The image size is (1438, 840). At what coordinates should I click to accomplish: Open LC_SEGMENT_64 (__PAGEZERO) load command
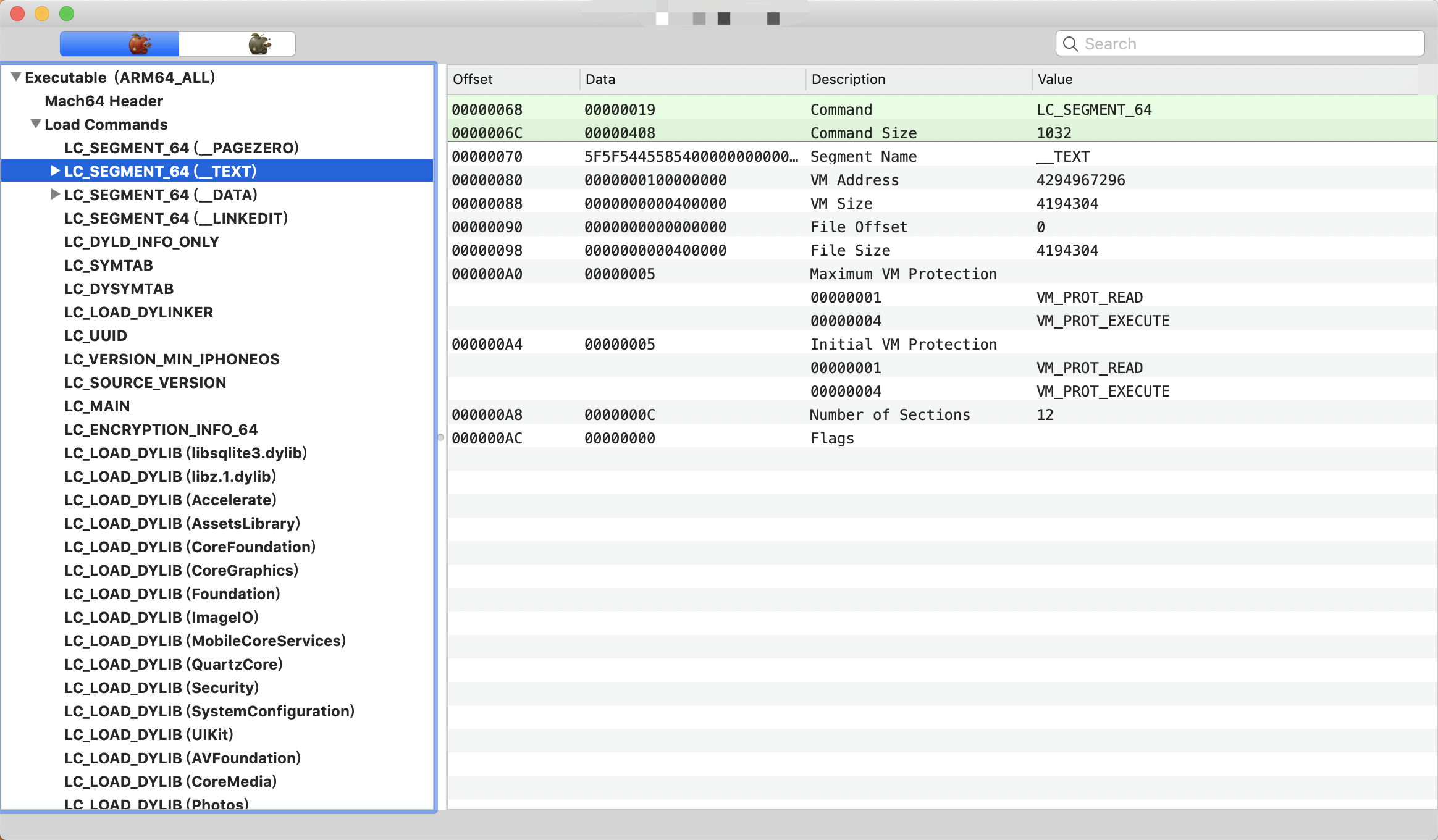(181, 148)
